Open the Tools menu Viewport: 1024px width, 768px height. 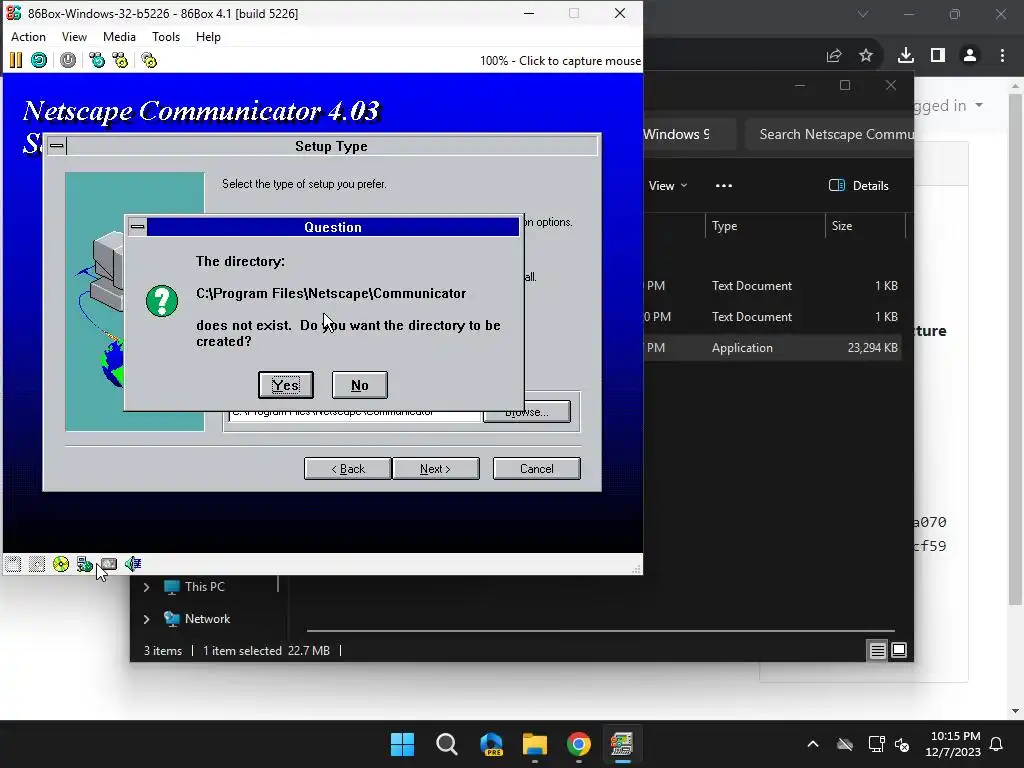(x=166, y=37)
